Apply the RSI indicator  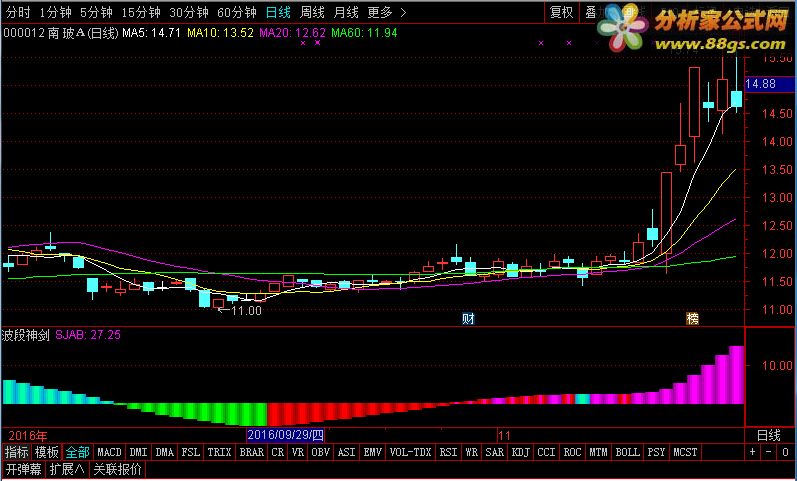pyautogui.click(x=448, y=452)
